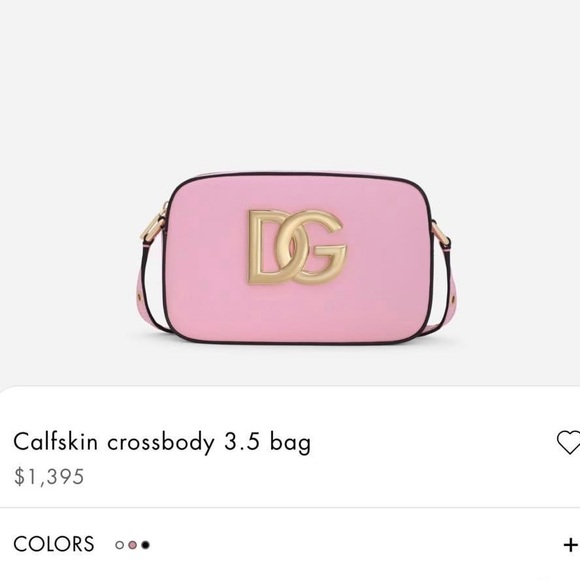Open the Calfskin crossbody 3.5 bag title
Screen dimensions: 580x580
pyautogui.click(x=162, y=441)
